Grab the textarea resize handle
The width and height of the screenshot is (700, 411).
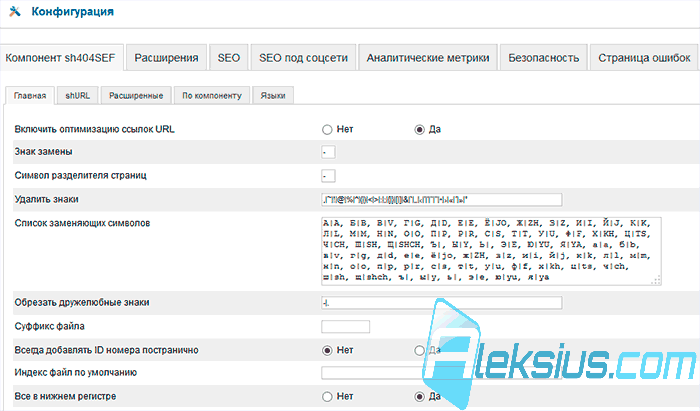click(656, 280)
